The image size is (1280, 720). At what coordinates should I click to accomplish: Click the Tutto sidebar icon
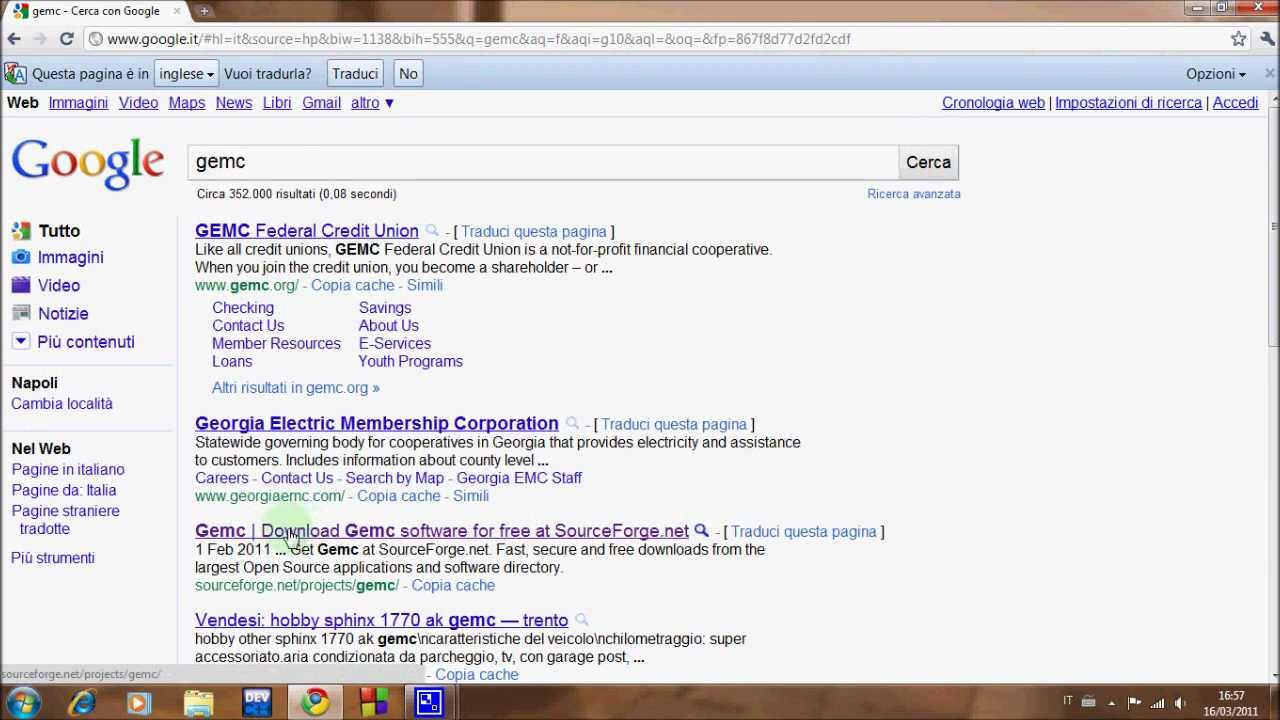(x=21, y=231)
